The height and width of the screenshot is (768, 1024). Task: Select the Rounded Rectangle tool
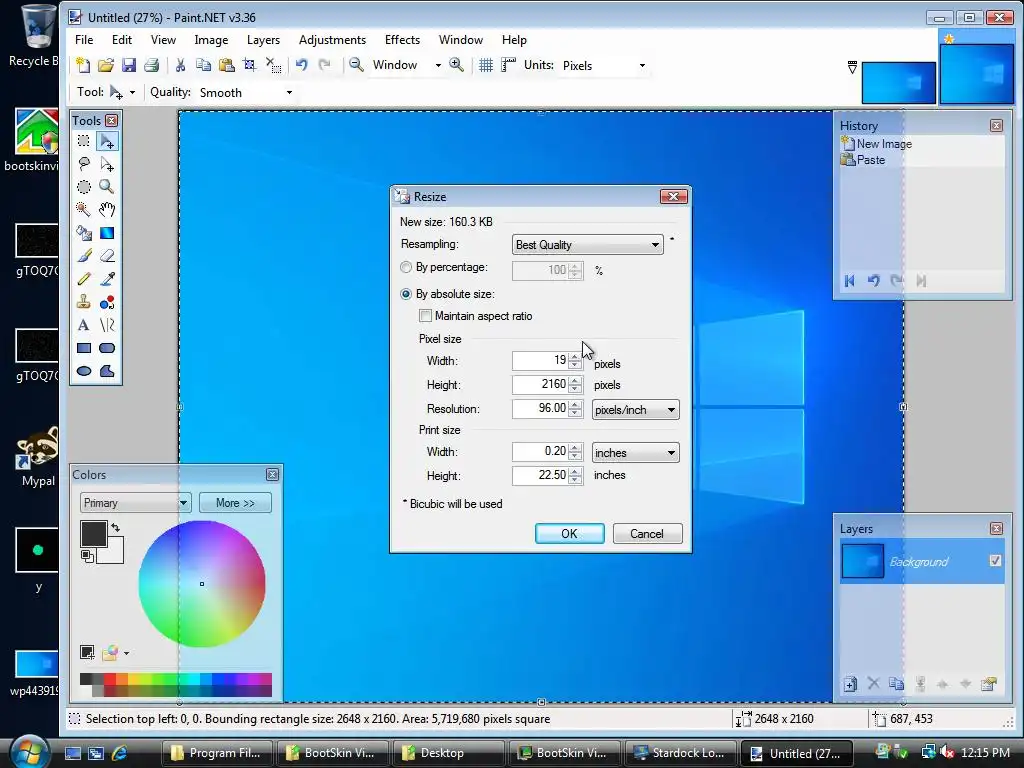point(107,348)
